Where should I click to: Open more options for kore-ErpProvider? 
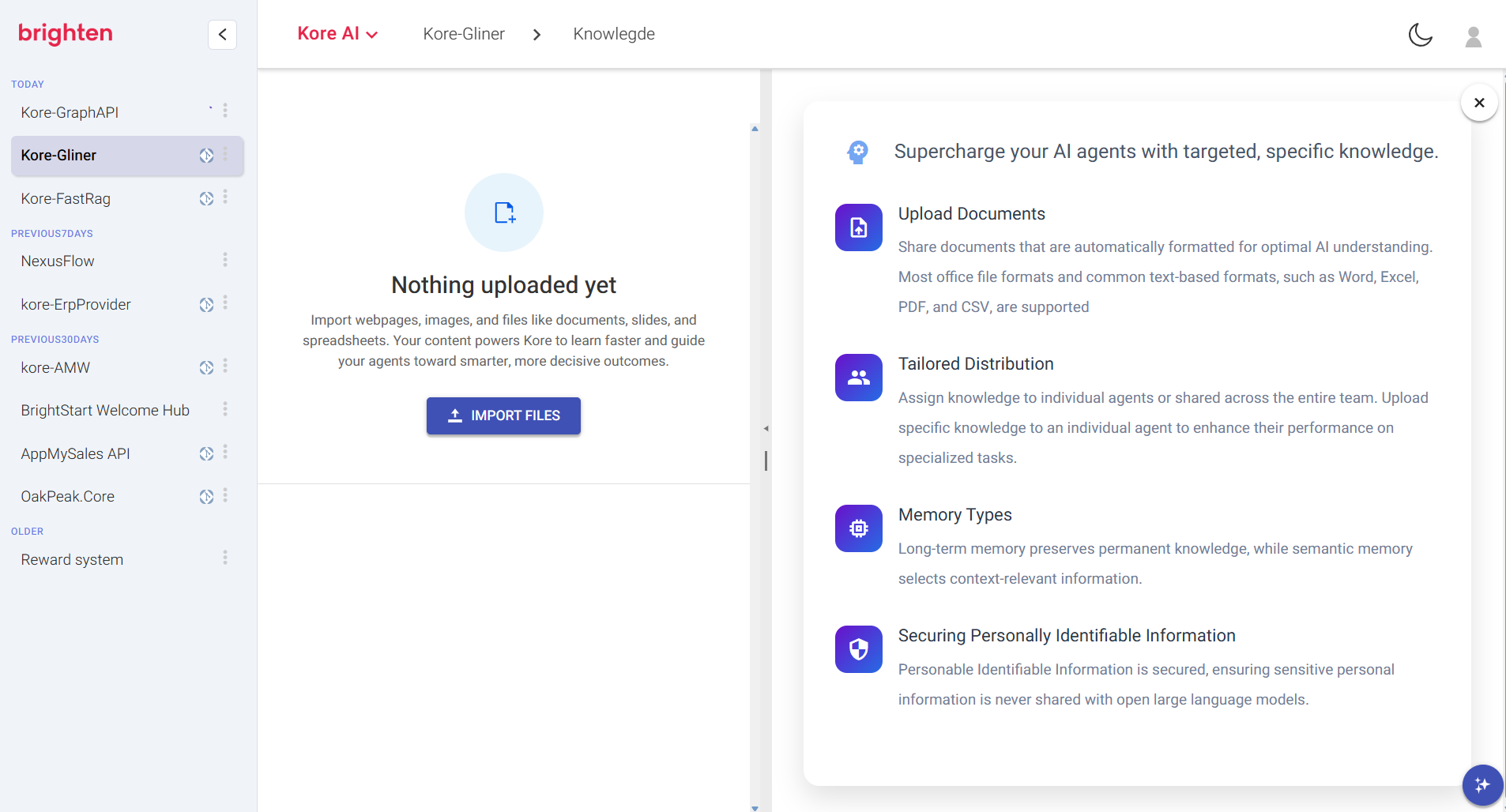225,303
